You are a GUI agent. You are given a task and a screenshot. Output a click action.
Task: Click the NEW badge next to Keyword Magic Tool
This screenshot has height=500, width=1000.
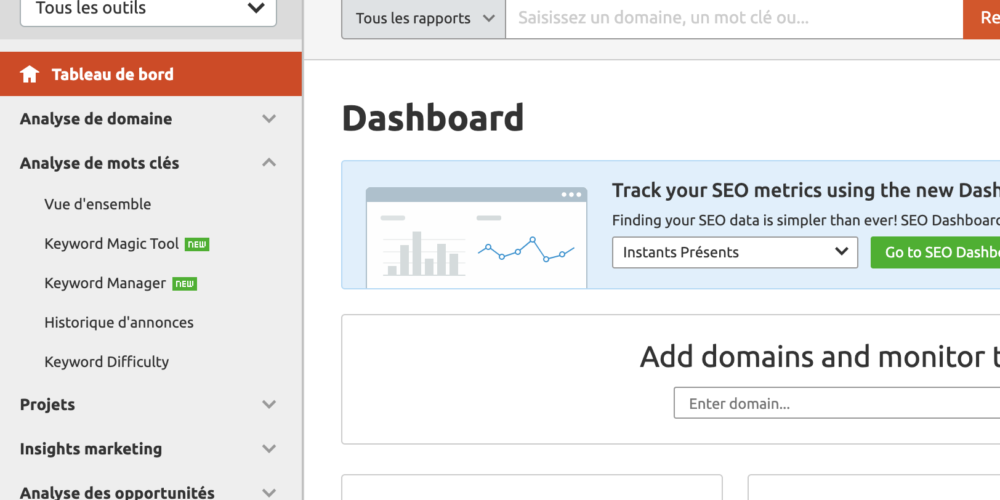click(x=197, y=244)
